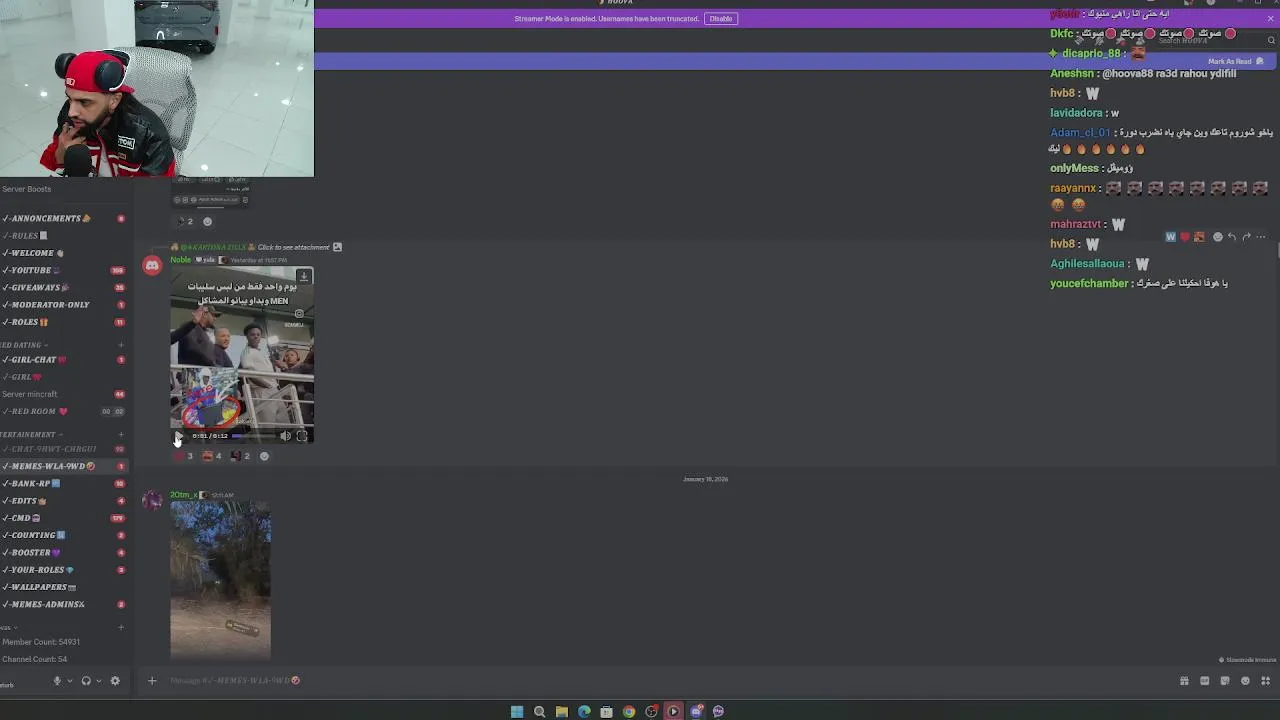Viewport: 1280px width, 720px height.
Task: Click Server Boosts in the sidebar
Action: coord(26,189)
